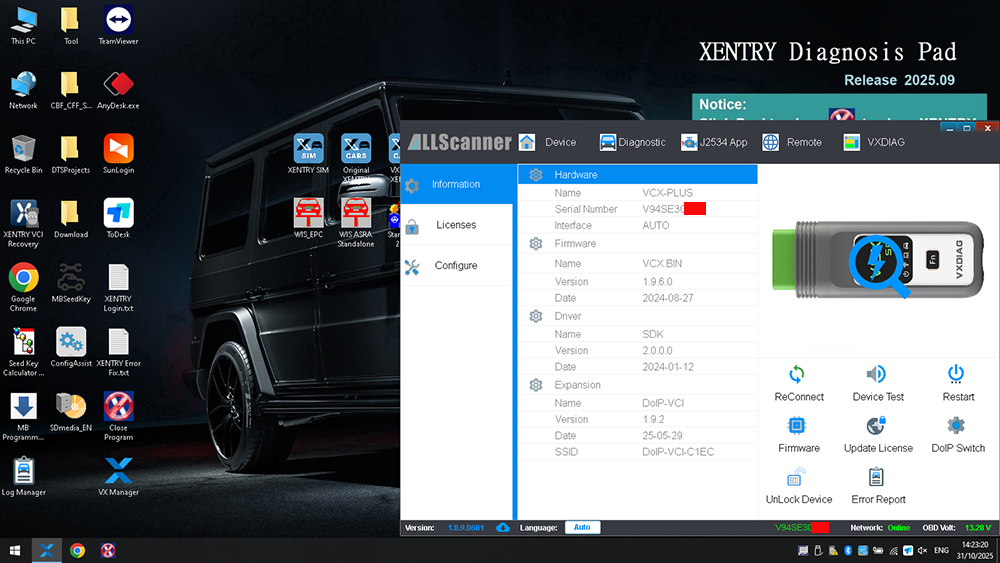Click the UnLock Device icon
Viewport: 1000px width, 563px height.
(798, 478)
